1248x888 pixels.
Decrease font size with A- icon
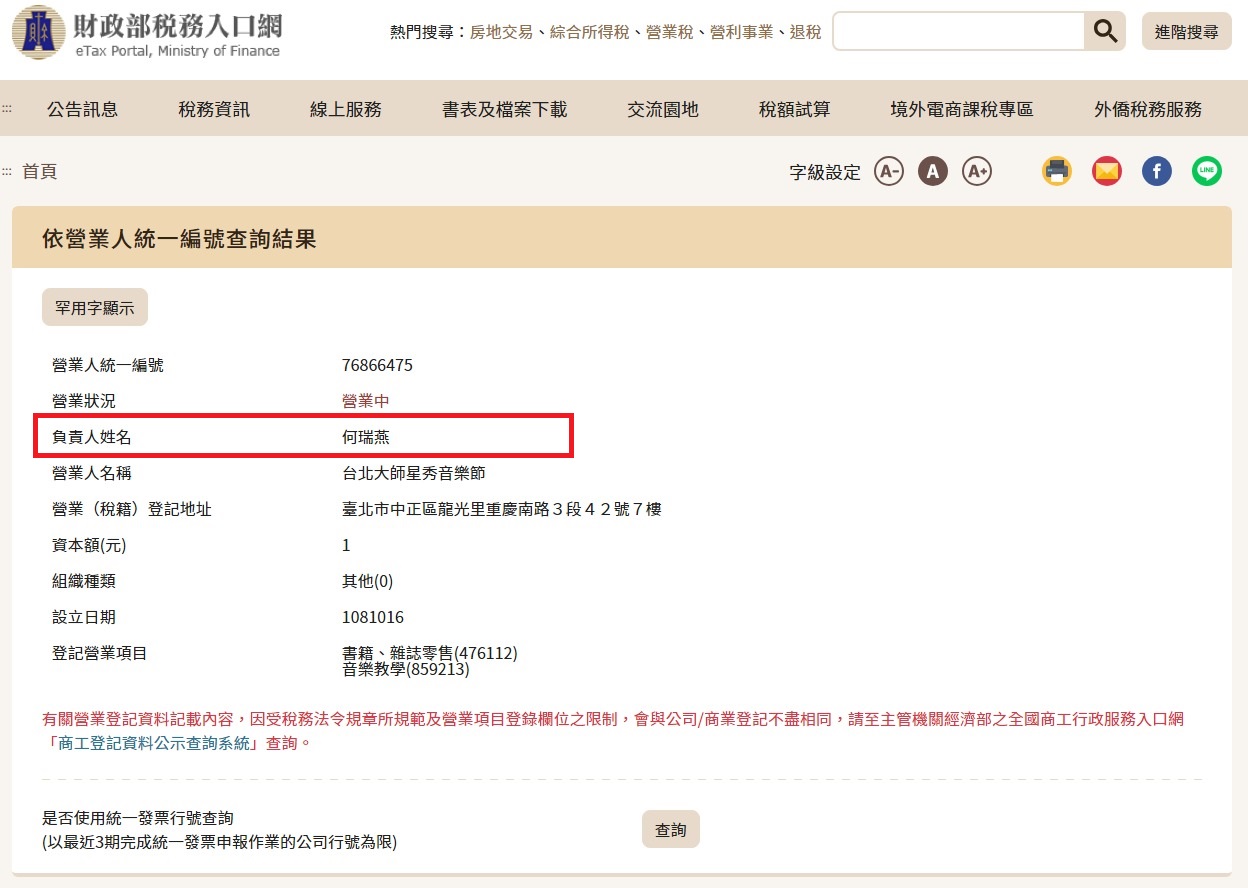[888, 171]
